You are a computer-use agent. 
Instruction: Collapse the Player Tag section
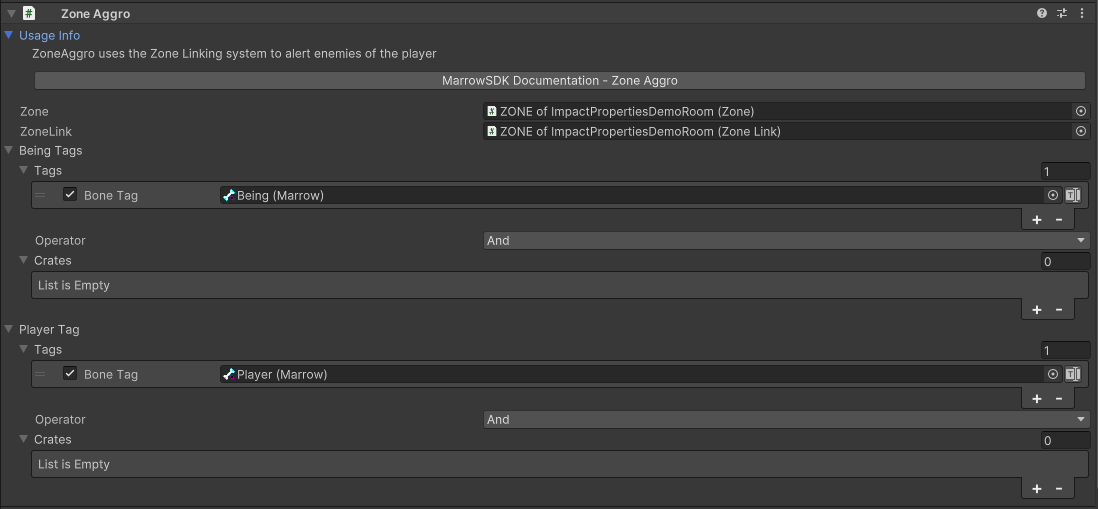[x=10, y=330]
